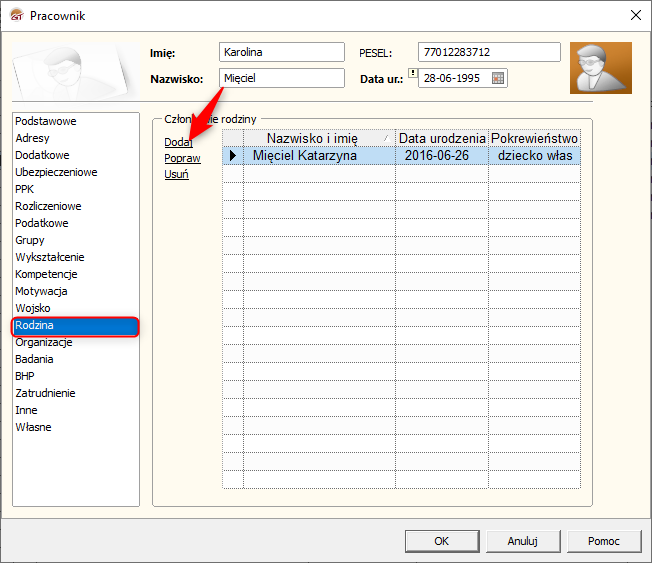This screenshot has width=652, height=563.
Task: Select the Rodzina section
Action: (76, 326)
